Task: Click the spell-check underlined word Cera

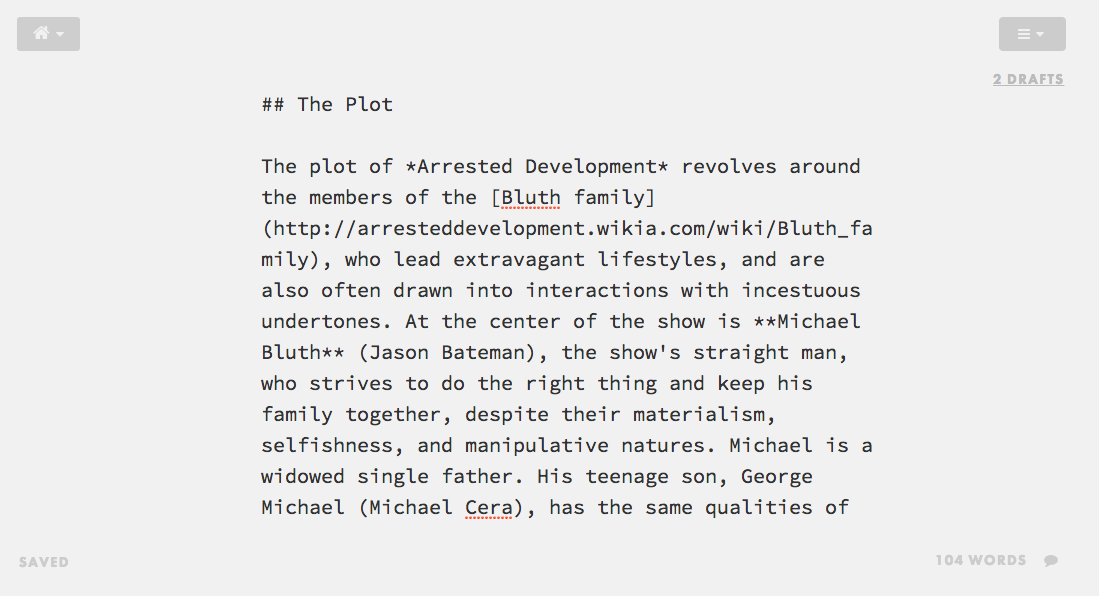Action: click(x=489, y=507)
